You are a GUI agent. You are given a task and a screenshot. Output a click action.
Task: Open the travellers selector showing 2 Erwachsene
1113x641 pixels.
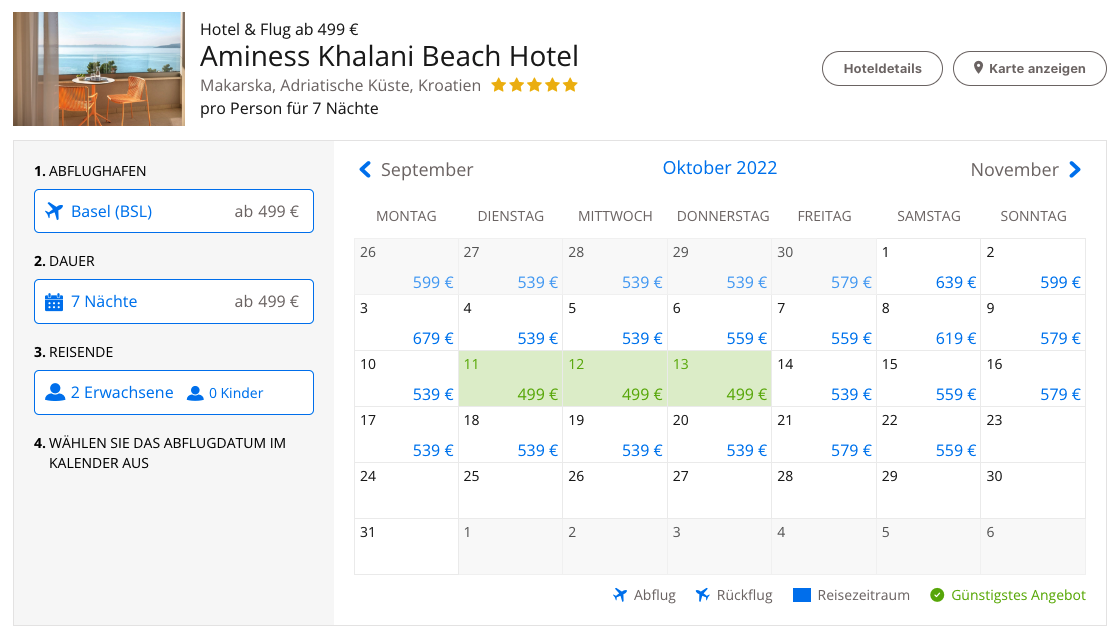pos(174,393)
